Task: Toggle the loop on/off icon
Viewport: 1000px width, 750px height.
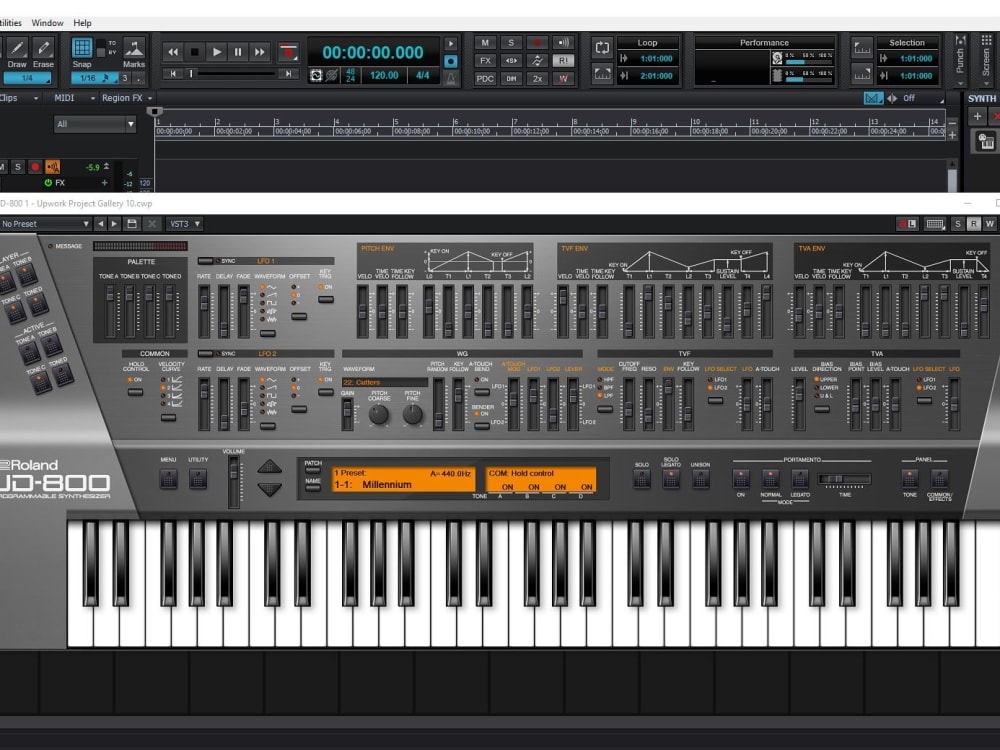Action: pos(602,48)
